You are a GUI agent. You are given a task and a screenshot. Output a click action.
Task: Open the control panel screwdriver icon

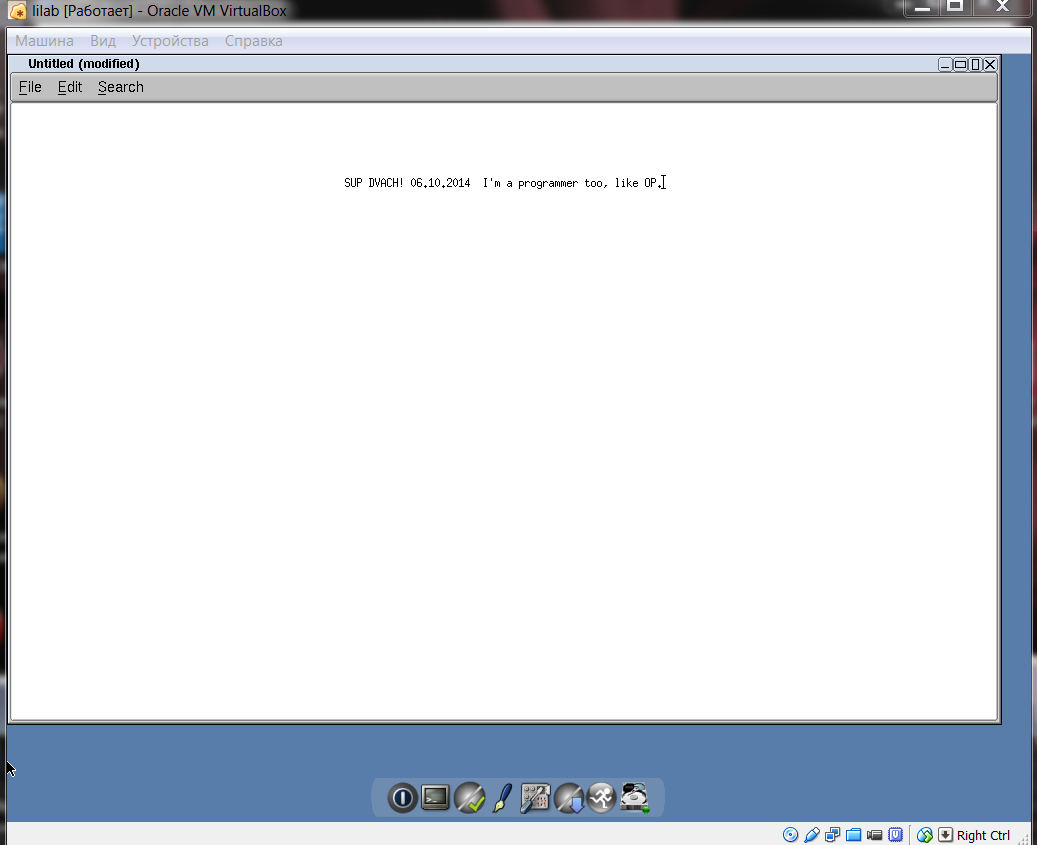(535, 798)
